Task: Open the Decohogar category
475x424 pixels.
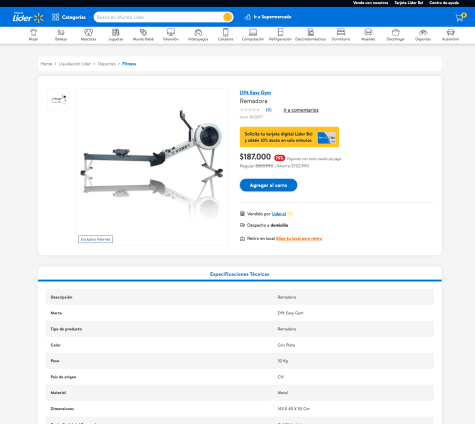Action: [396, 35]
